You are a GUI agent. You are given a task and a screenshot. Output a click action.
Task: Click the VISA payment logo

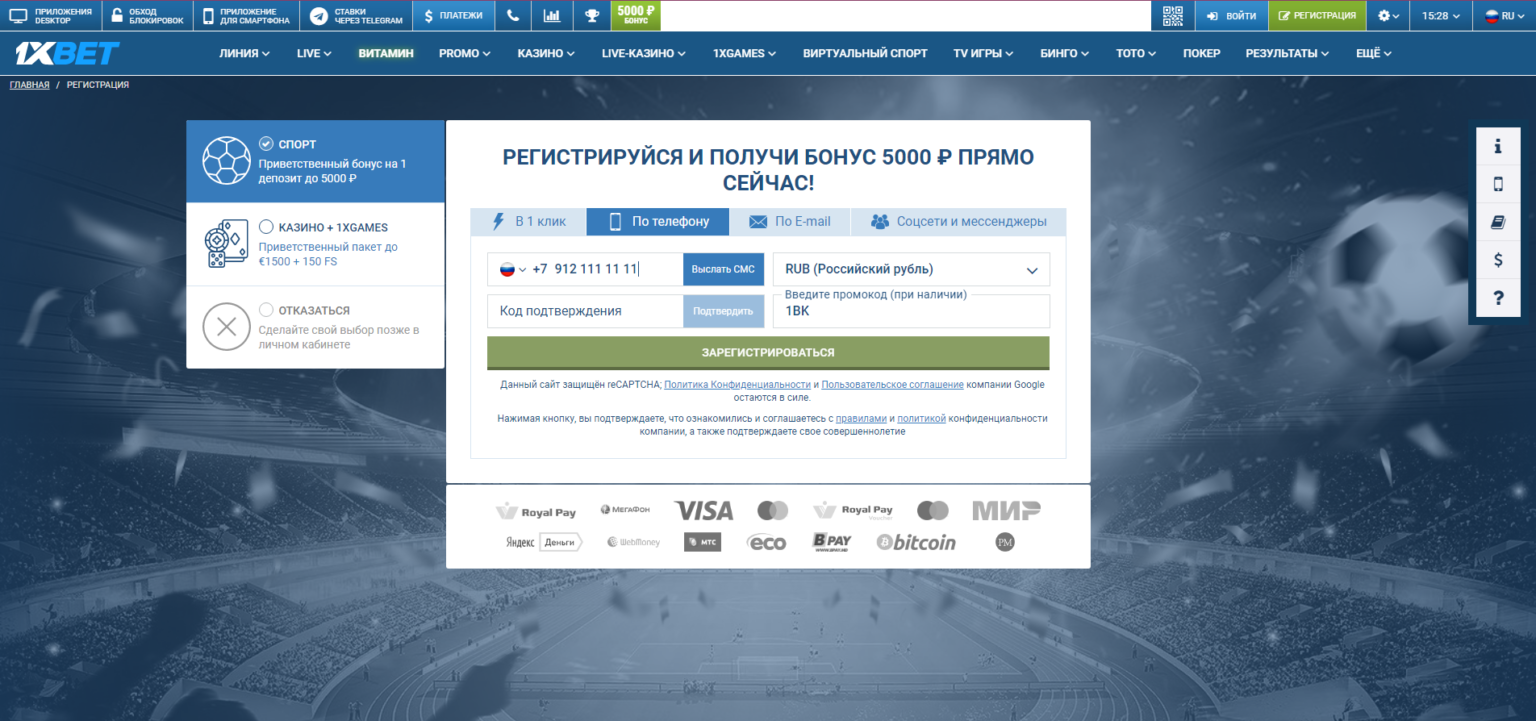pyautogui.click(x=703, y=511)
